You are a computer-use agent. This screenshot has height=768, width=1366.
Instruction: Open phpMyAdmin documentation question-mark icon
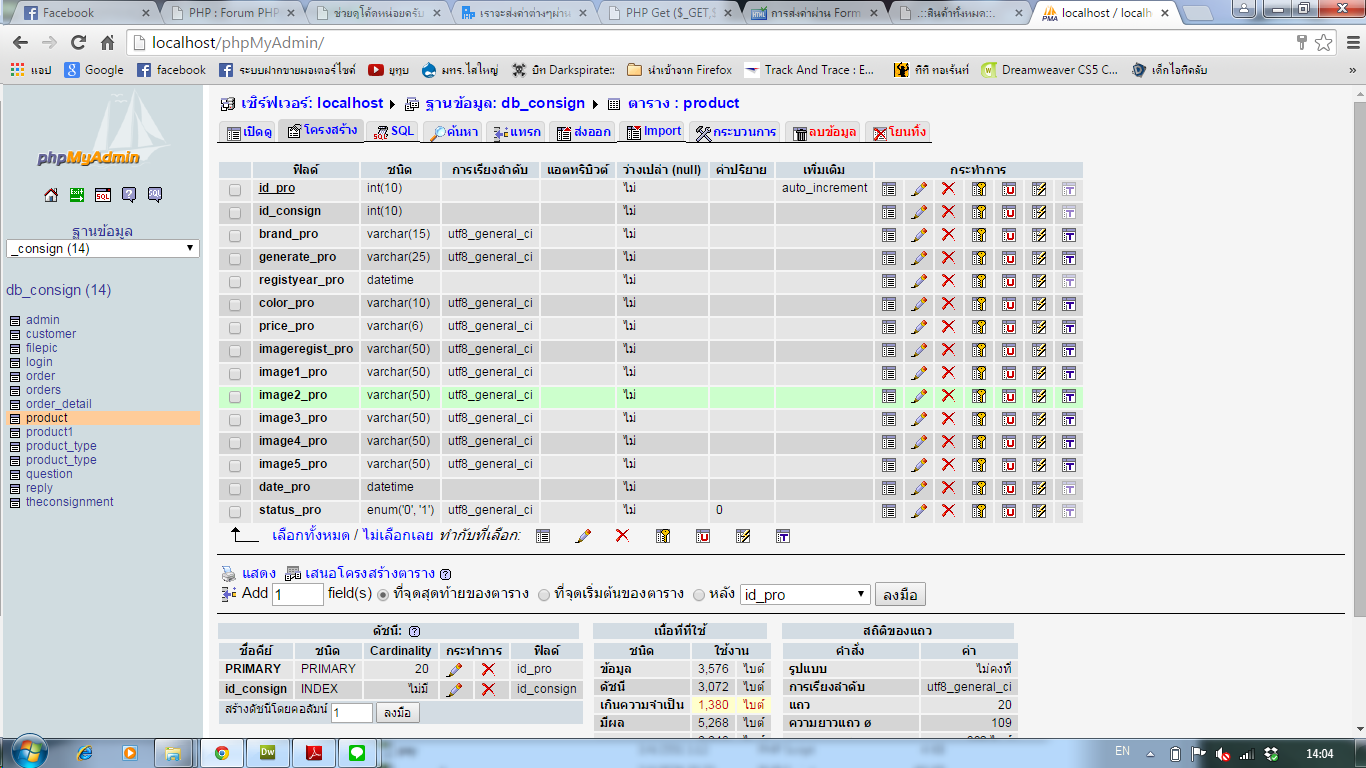click(129, 195)
